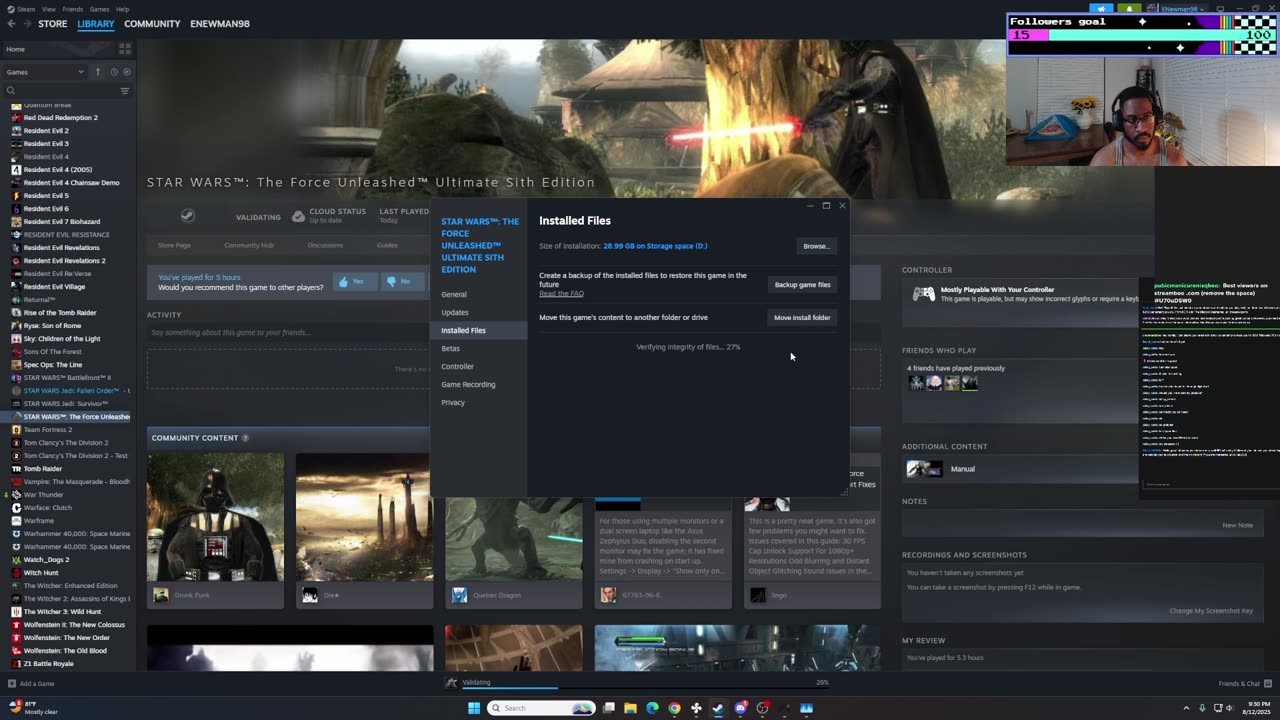Open the View menu
The height and width of the screenshot is (720, 1280).
(48, 9)
